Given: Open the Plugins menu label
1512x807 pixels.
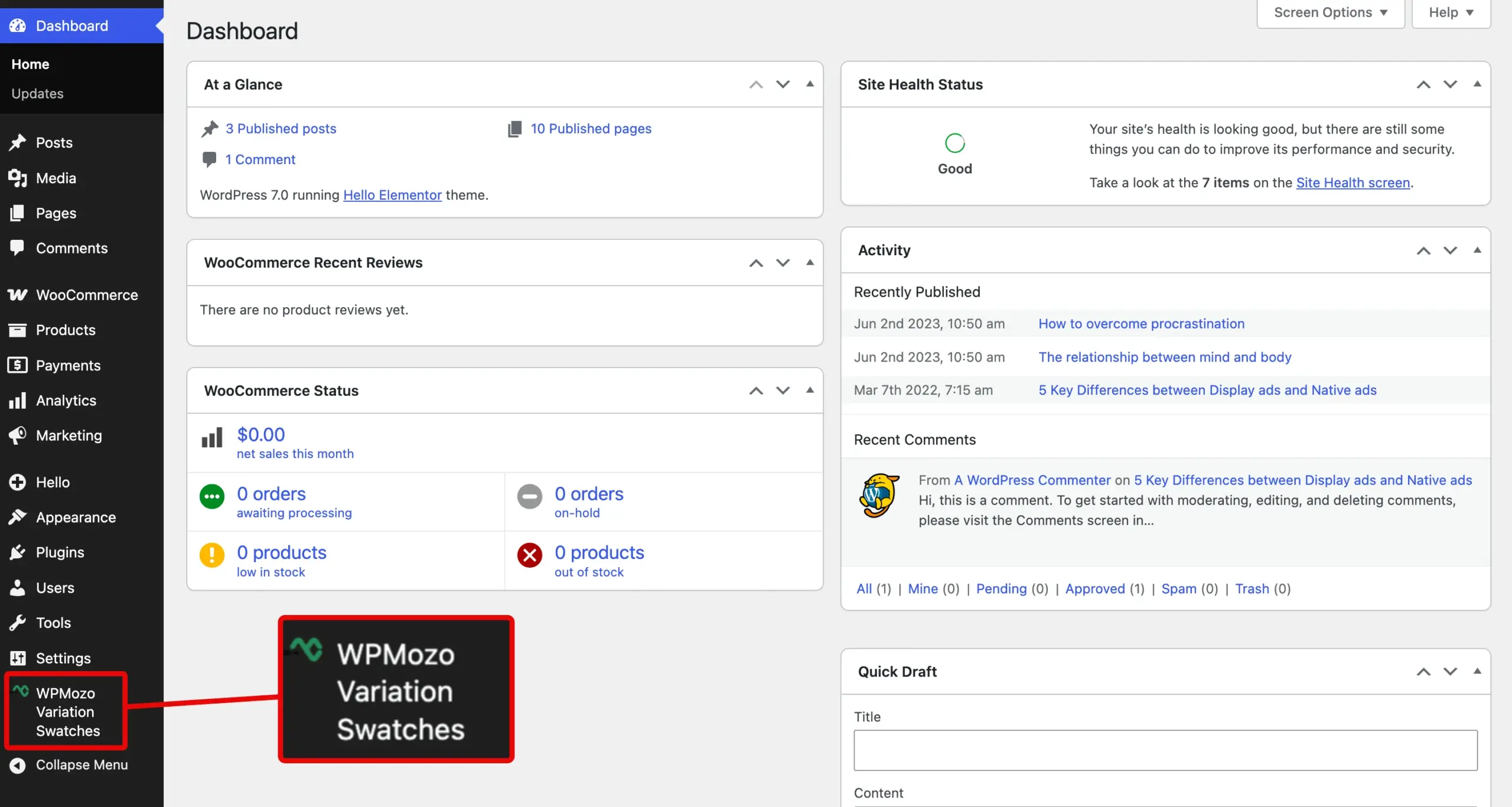Looking at the screenshot, I should [60, 552].
